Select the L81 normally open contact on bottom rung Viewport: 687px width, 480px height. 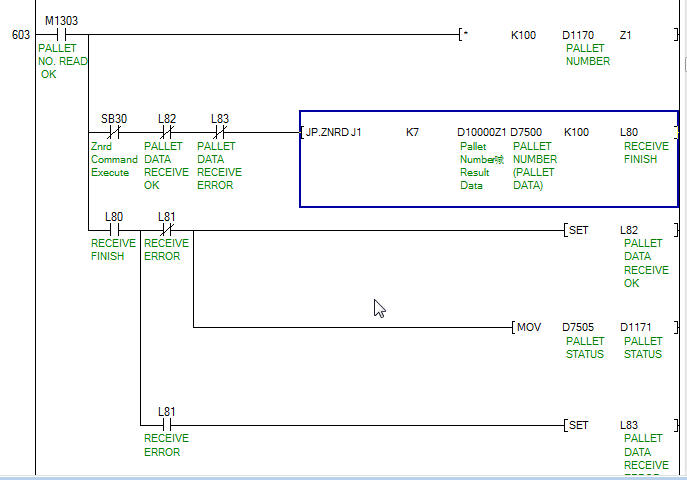pos(167,424)
